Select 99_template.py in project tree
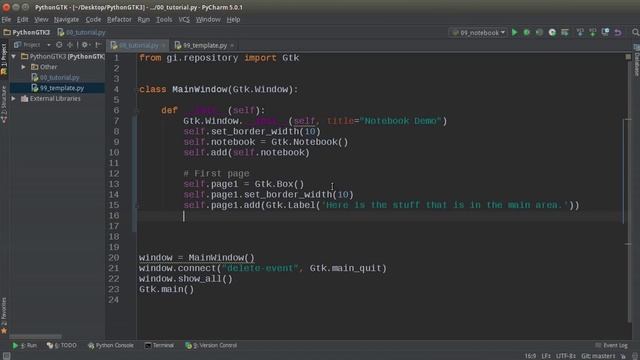 point(62,88)
